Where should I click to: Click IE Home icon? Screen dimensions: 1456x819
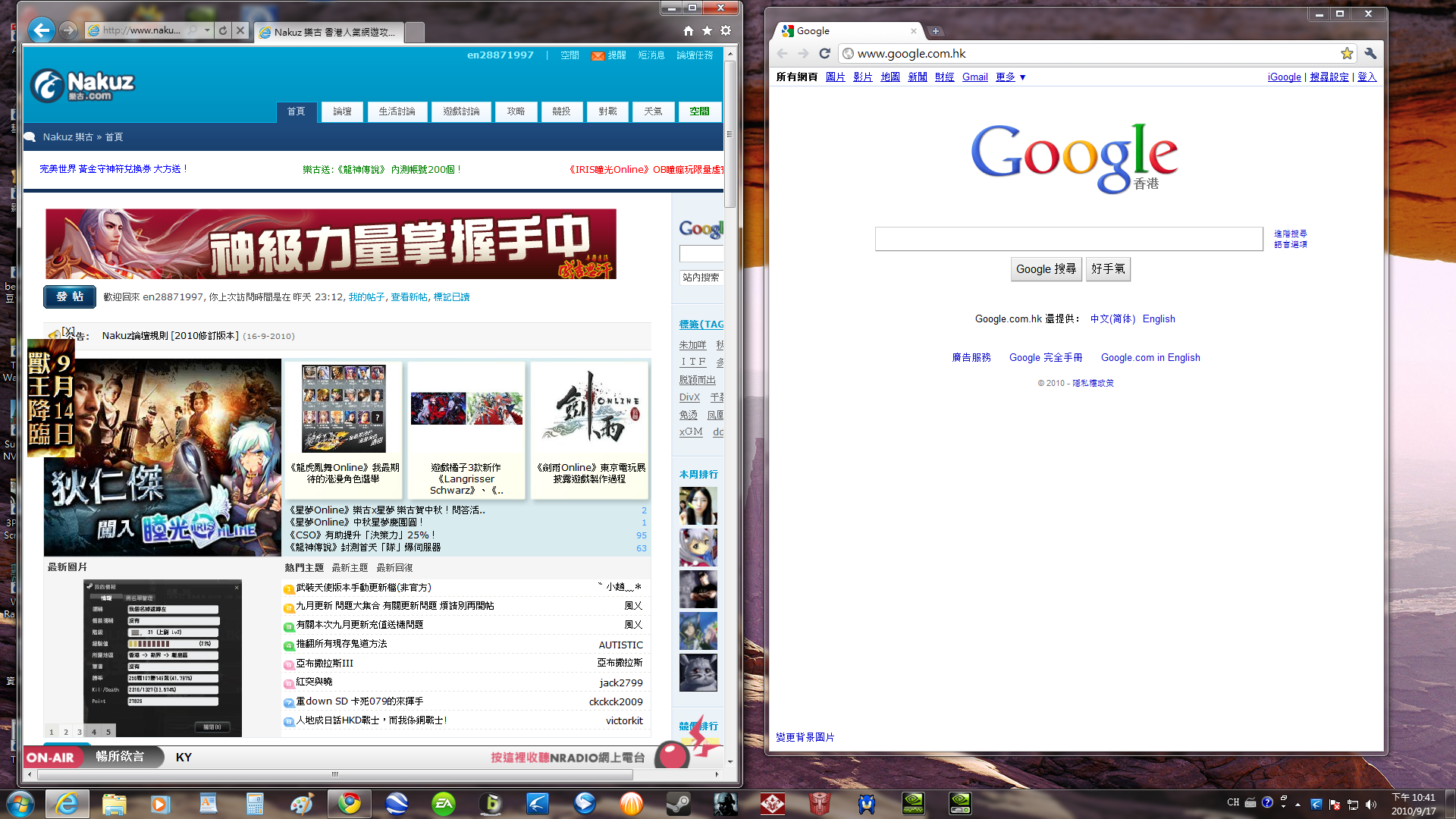click(x=688, y=30)
